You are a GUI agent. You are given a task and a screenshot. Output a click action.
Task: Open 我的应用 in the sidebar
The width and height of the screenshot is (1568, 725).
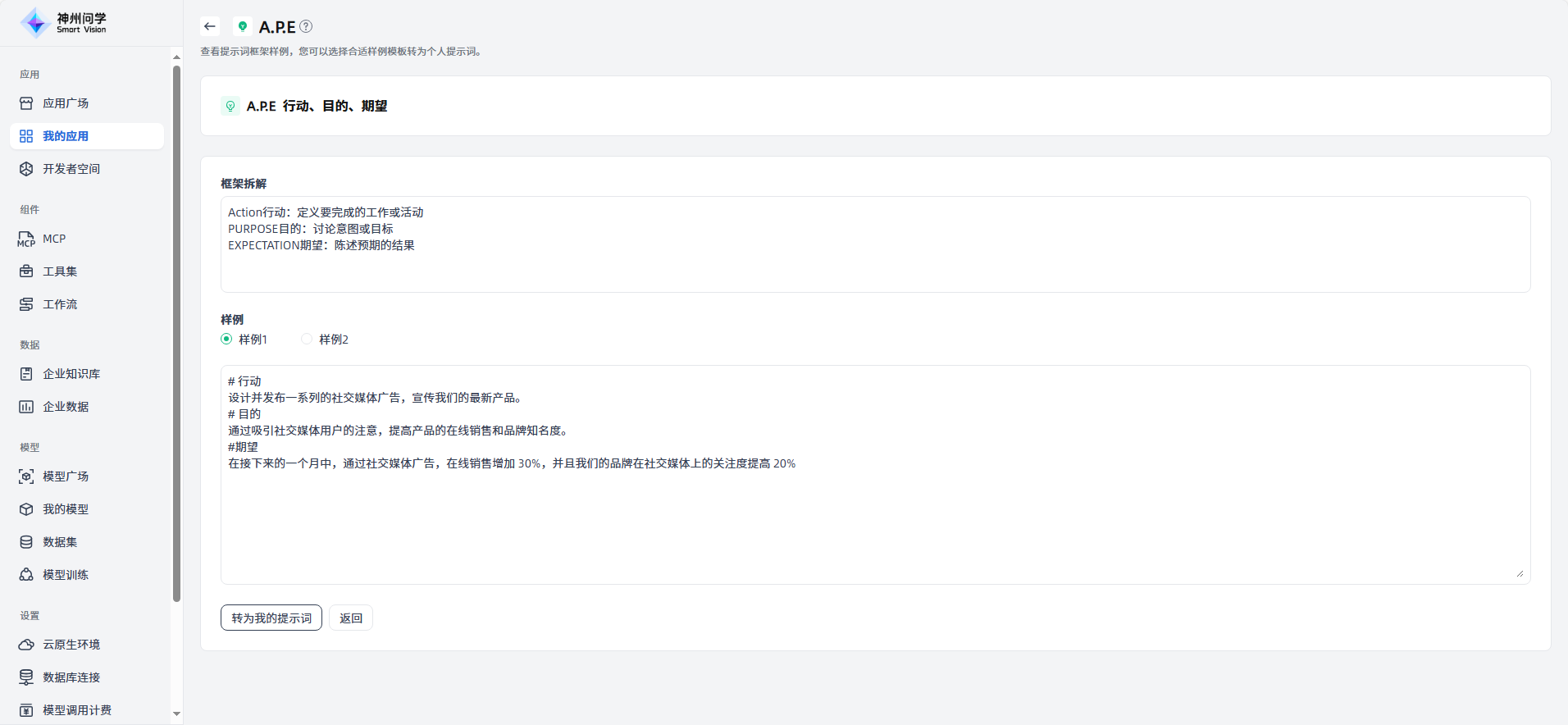[66, 136]
